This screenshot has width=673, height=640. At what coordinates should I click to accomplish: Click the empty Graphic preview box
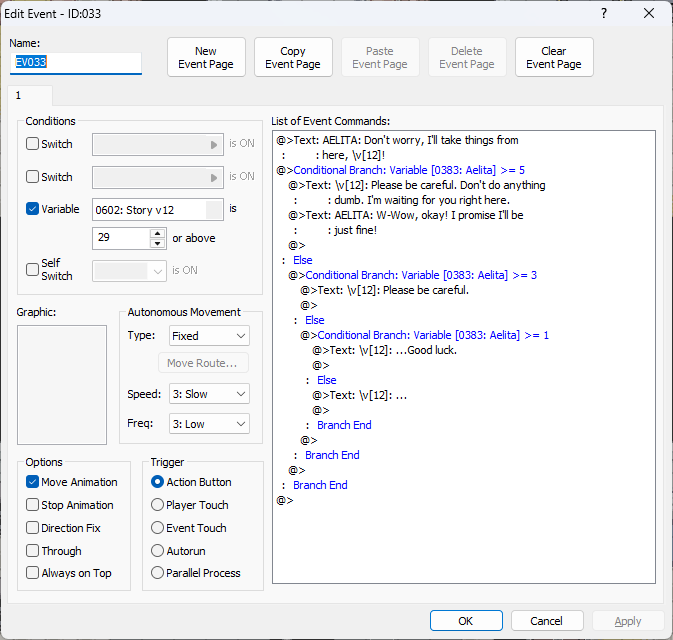point(62,385)
